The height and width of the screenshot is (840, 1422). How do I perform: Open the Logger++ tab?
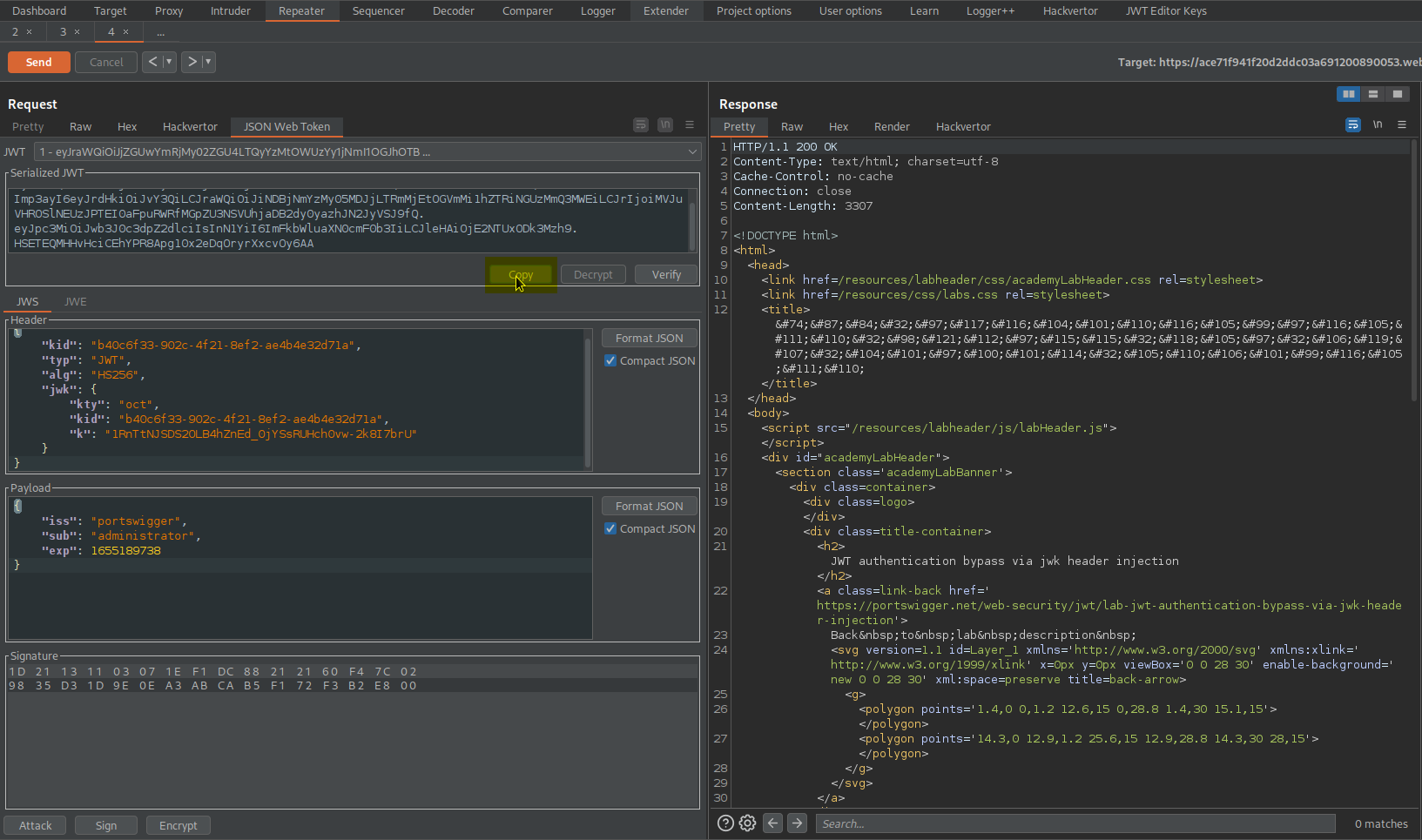coord(990,10)
